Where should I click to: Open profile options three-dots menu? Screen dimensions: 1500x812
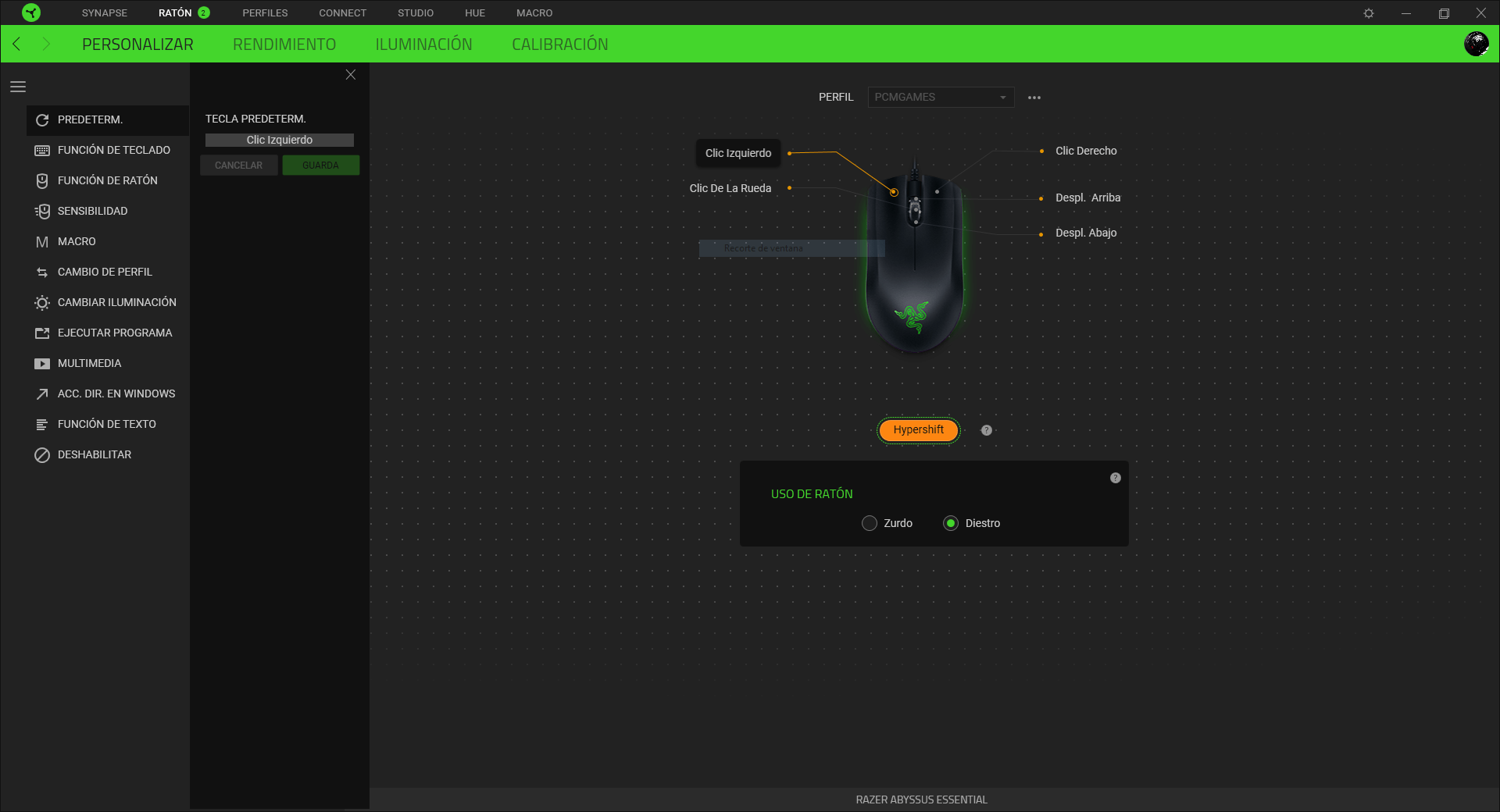click(1034, 98)
